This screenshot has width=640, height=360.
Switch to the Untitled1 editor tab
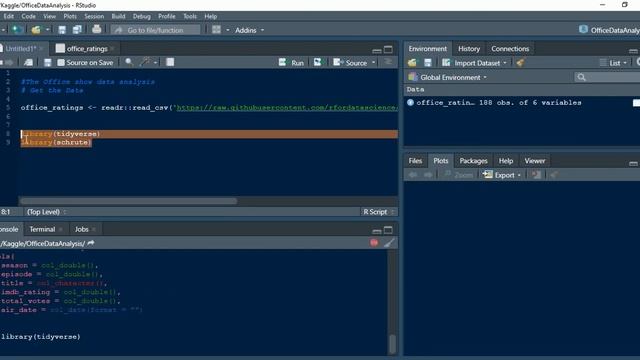20,49
